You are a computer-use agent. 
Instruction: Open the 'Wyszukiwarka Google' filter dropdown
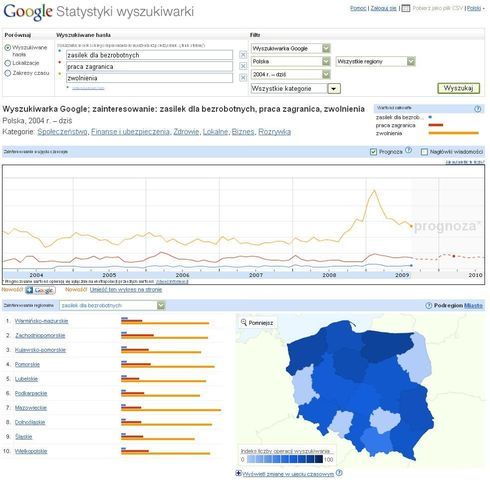(291, 48)
